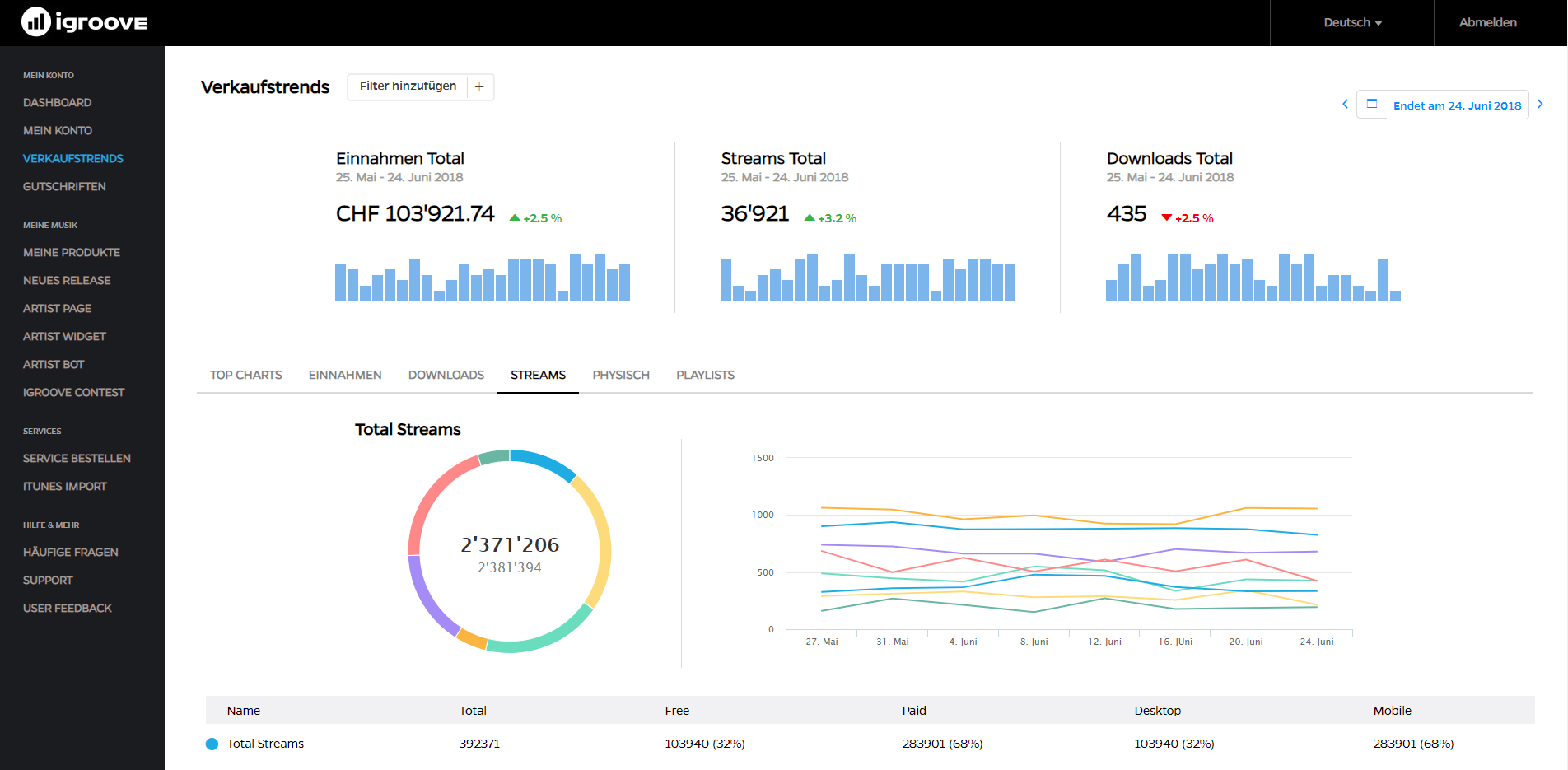Switch to the Einnahmen tab
The height and width of the screenshot is (770, 1568).
coord(345,376)
